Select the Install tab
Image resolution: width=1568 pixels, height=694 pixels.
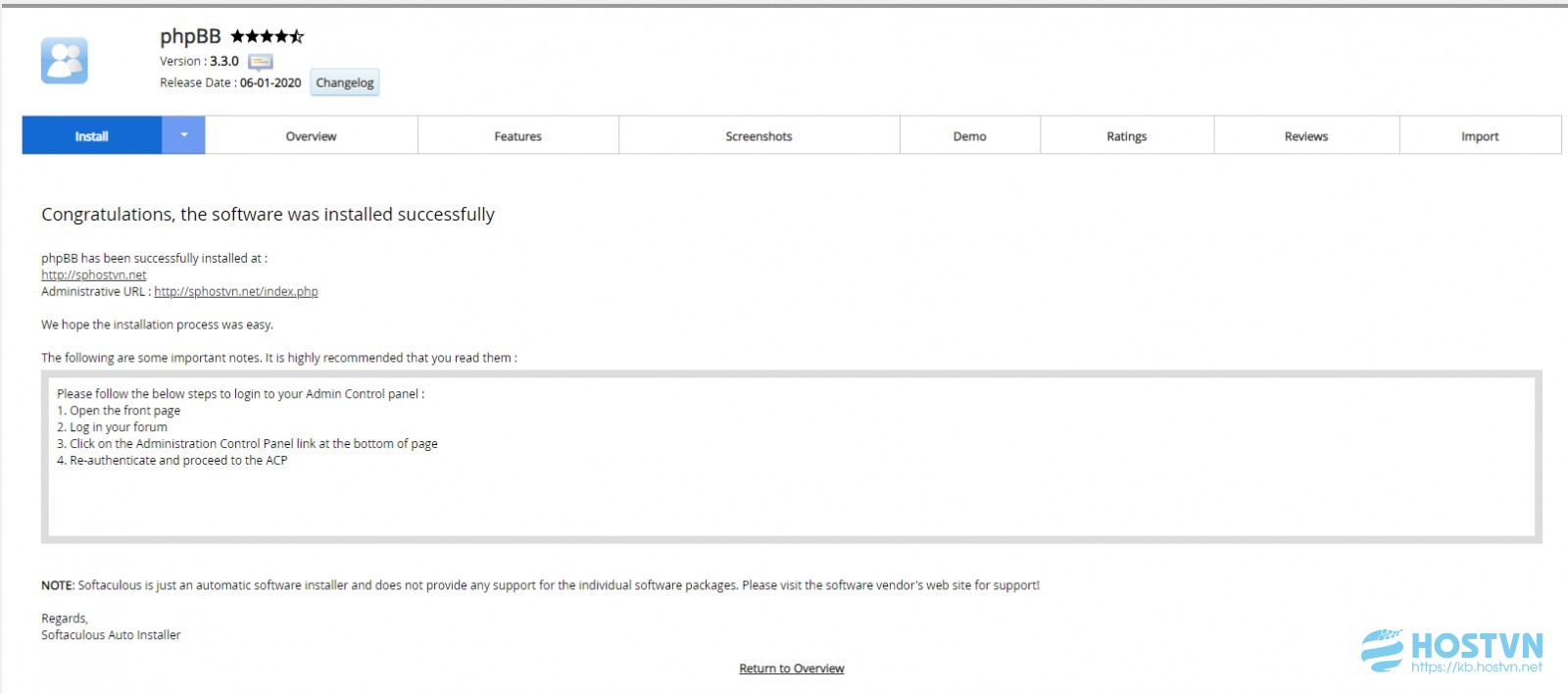pos(92,135)
